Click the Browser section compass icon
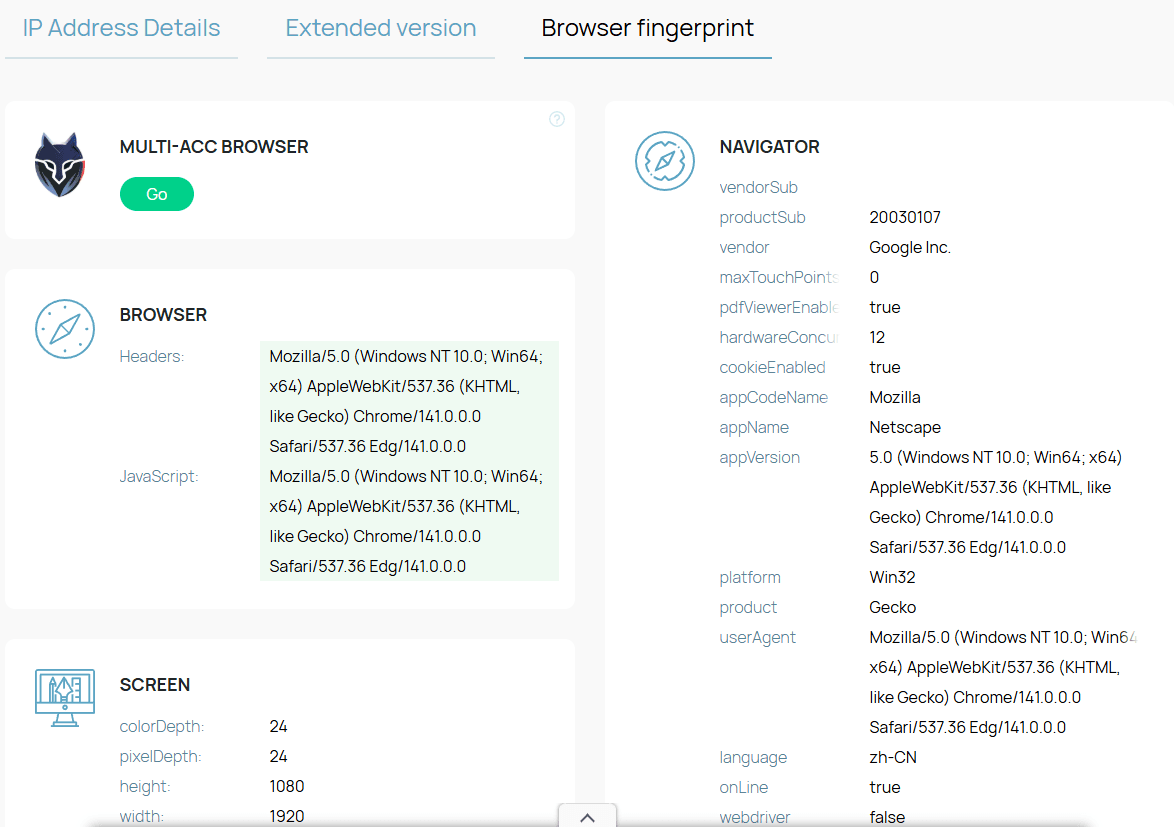 [65, 329]
